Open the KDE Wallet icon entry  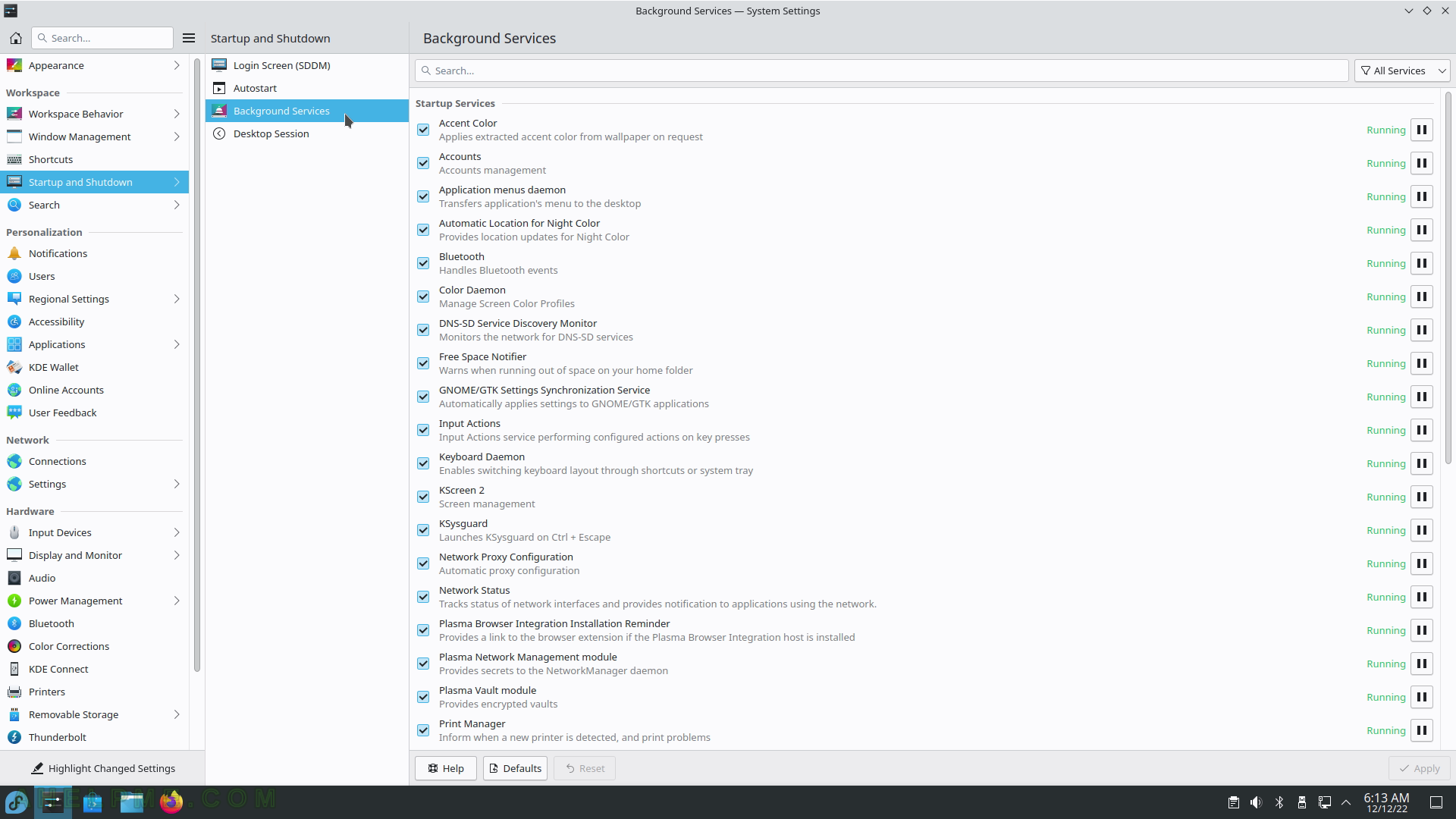(x=14, y=367)
